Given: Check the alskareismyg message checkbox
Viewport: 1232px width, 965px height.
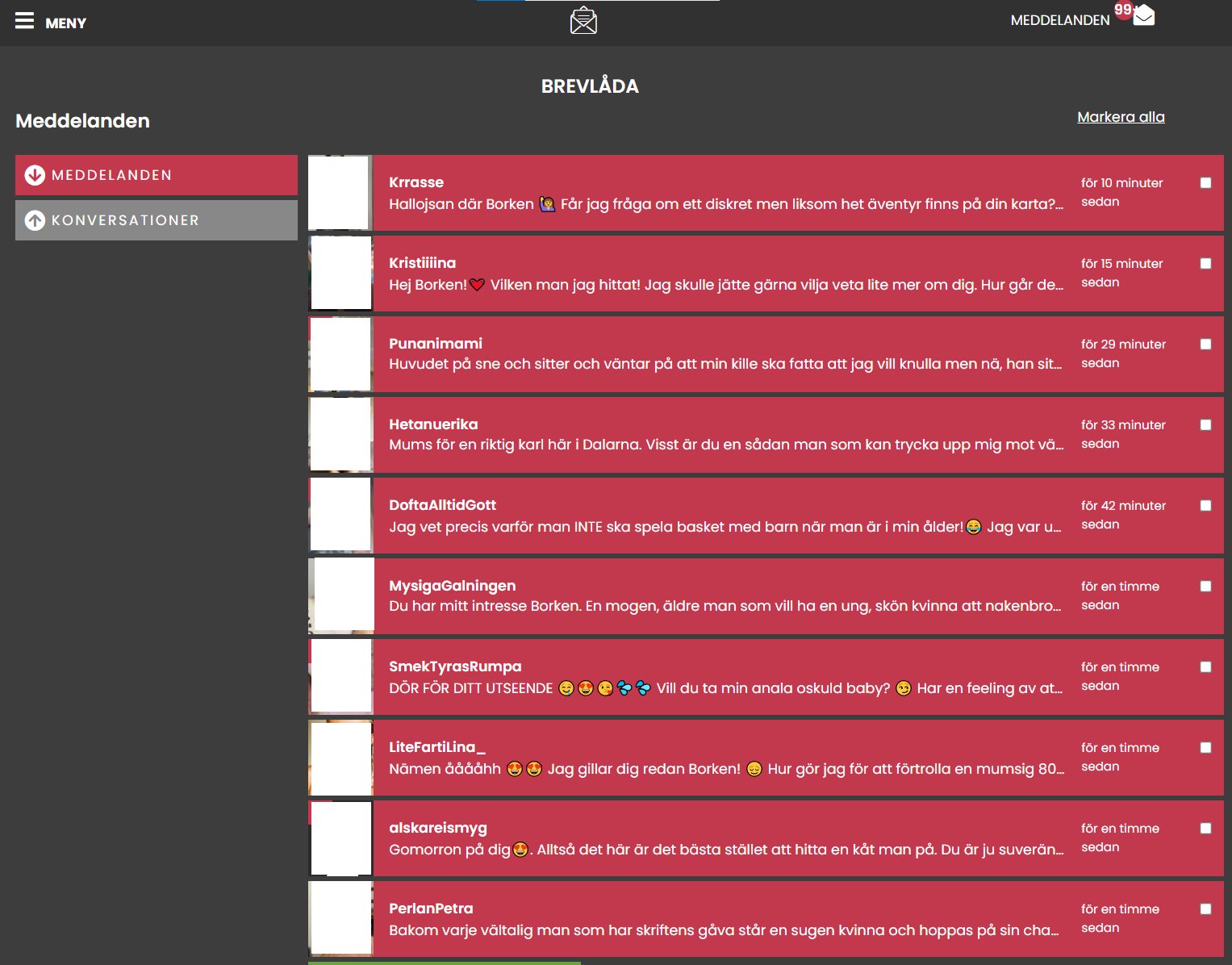Looking at the screenshot, I should pos(1205,829).
